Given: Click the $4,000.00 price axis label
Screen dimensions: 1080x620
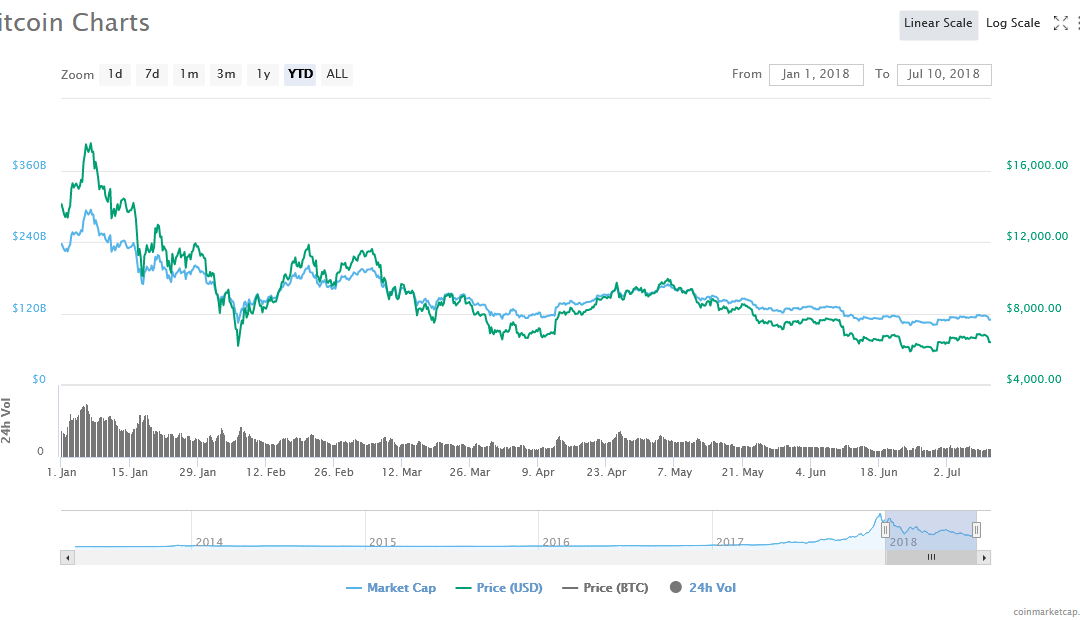Looking at the screenshot, I should (1034, 379).
